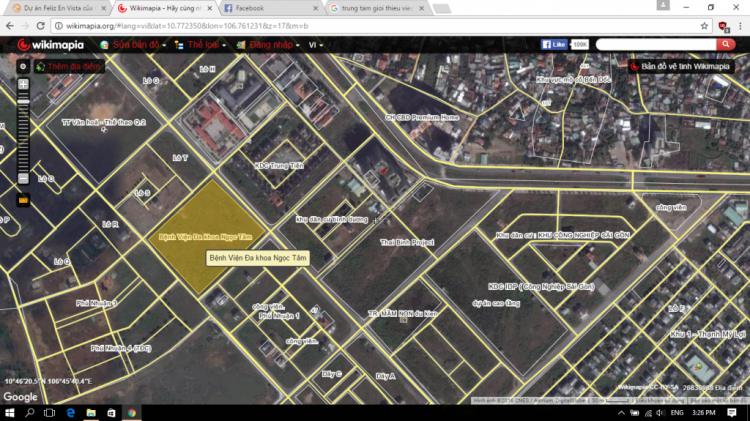The height and width of the screenshot is (421, 750).
Task: Click the 3:26 PM taskbar clock
Action: [704, 412]
